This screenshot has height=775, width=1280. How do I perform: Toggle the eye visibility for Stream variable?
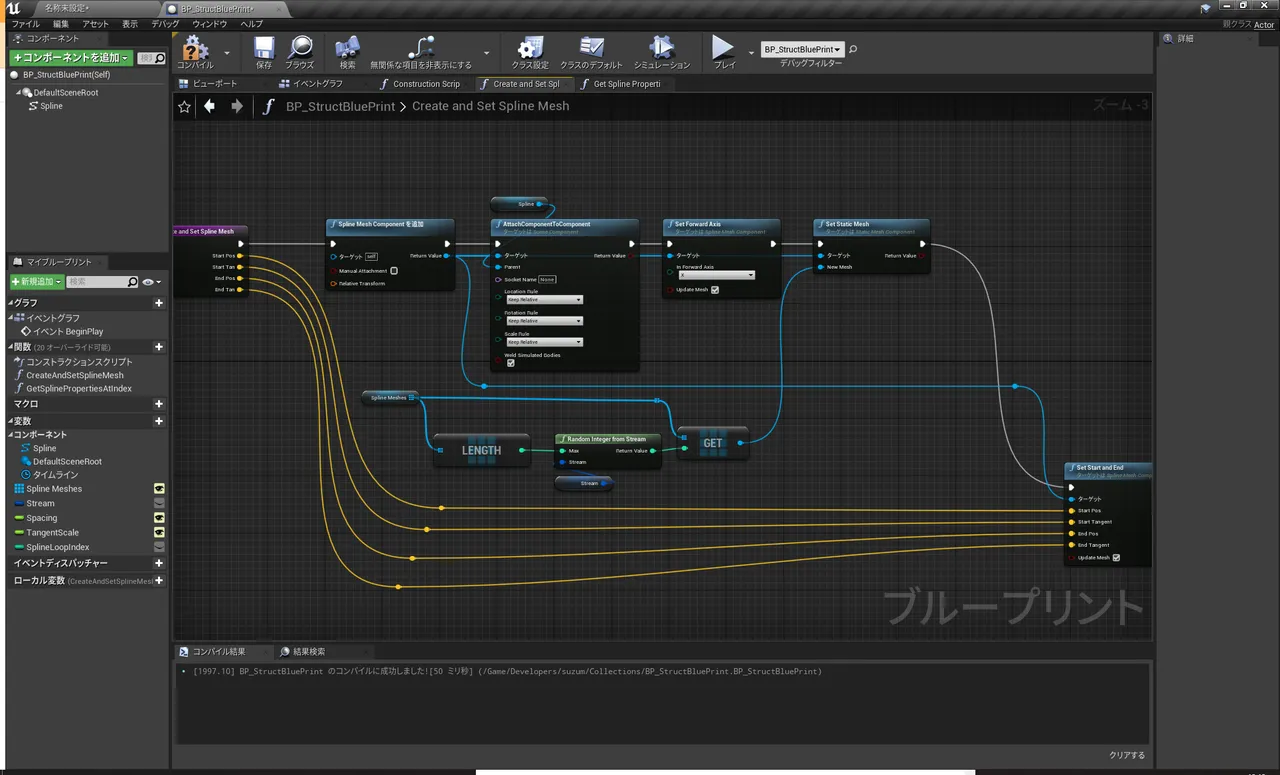coord(158,503)
